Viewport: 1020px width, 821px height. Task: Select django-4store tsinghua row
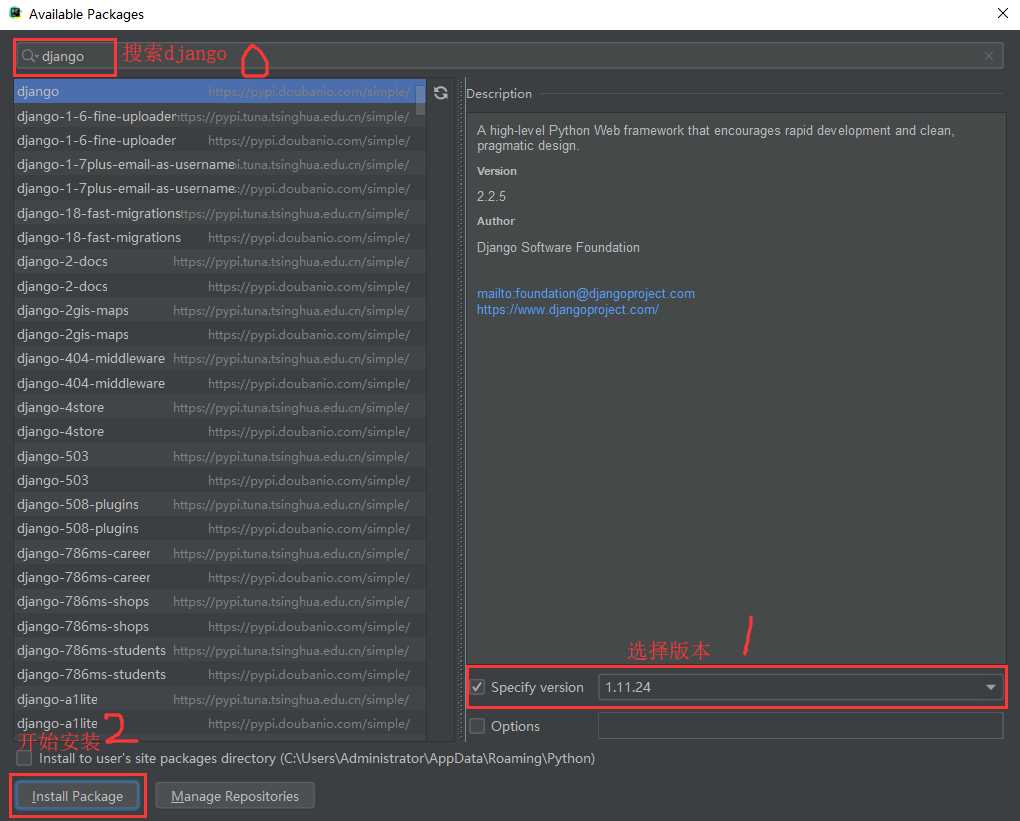coord(220,407)
